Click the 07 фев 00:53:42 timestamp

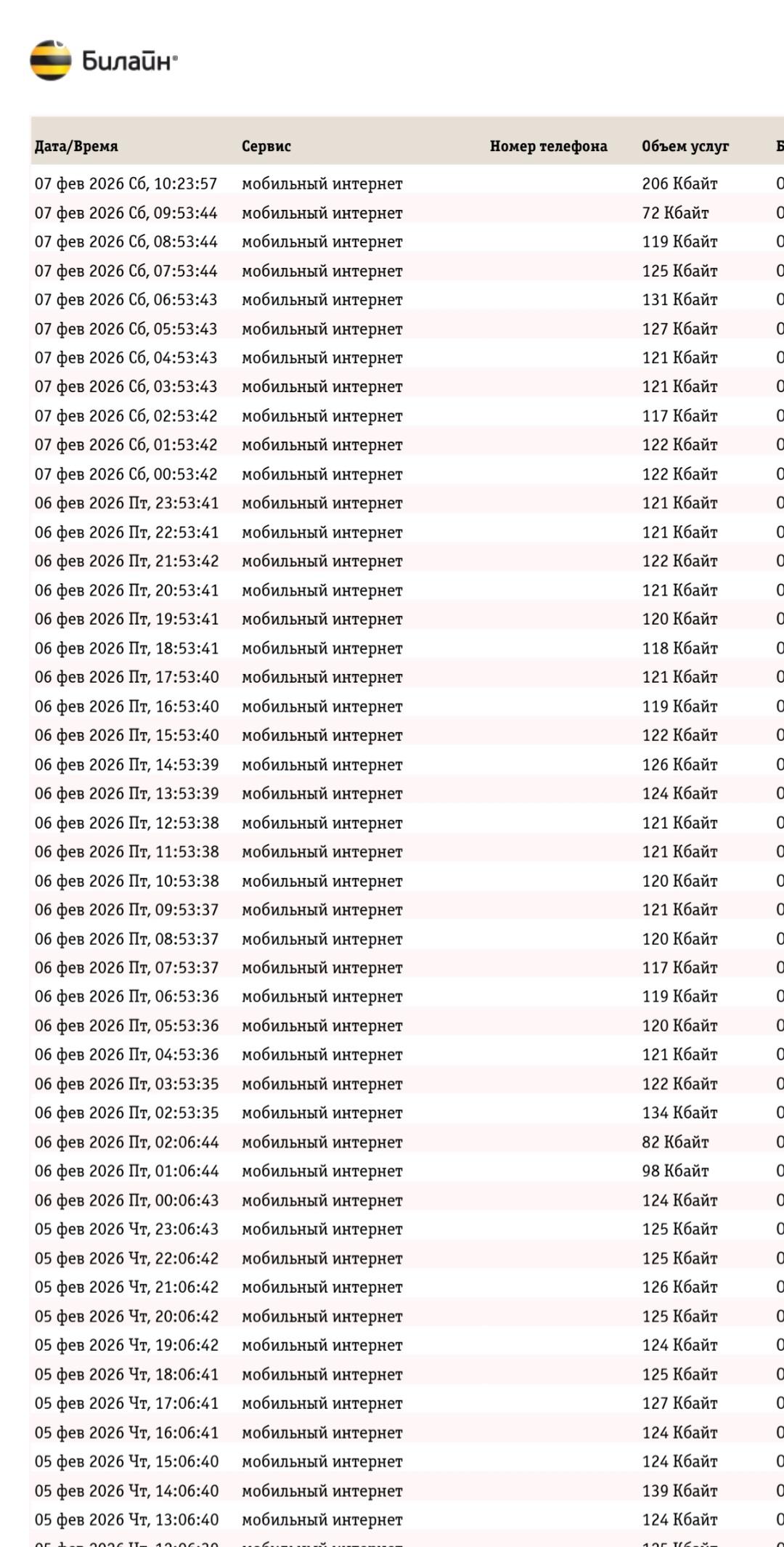pos(126,474)
